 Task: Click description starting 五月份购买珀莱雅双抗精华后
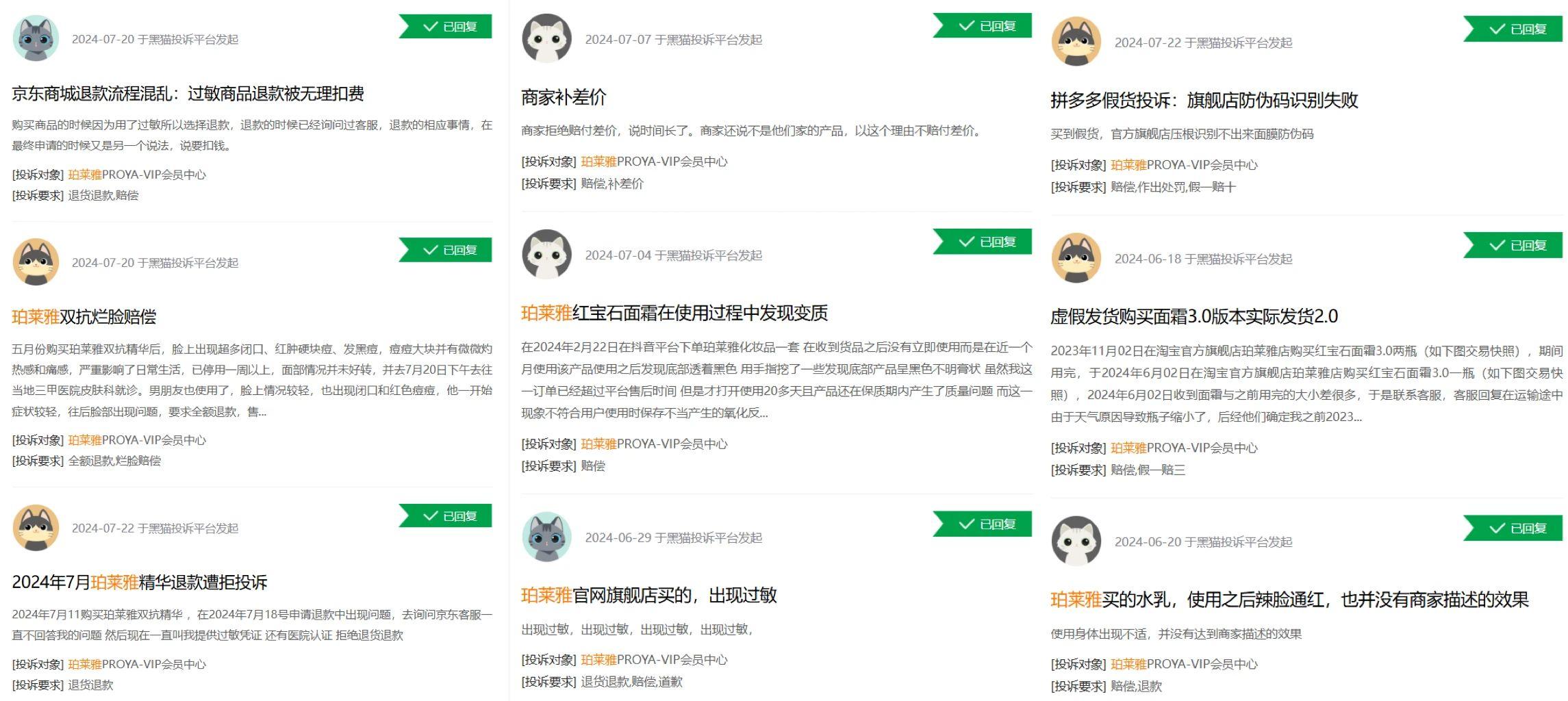point(252,380)
